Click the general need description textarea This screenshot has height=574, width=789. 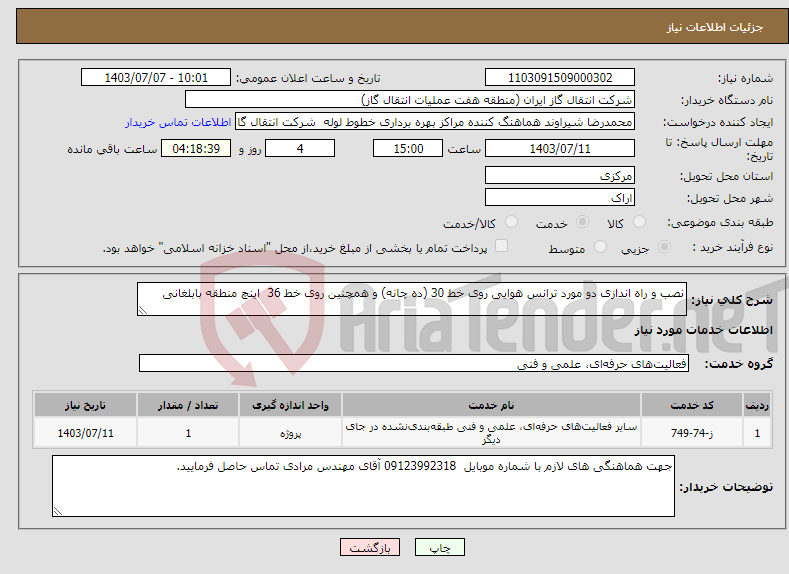click(412, 299)
